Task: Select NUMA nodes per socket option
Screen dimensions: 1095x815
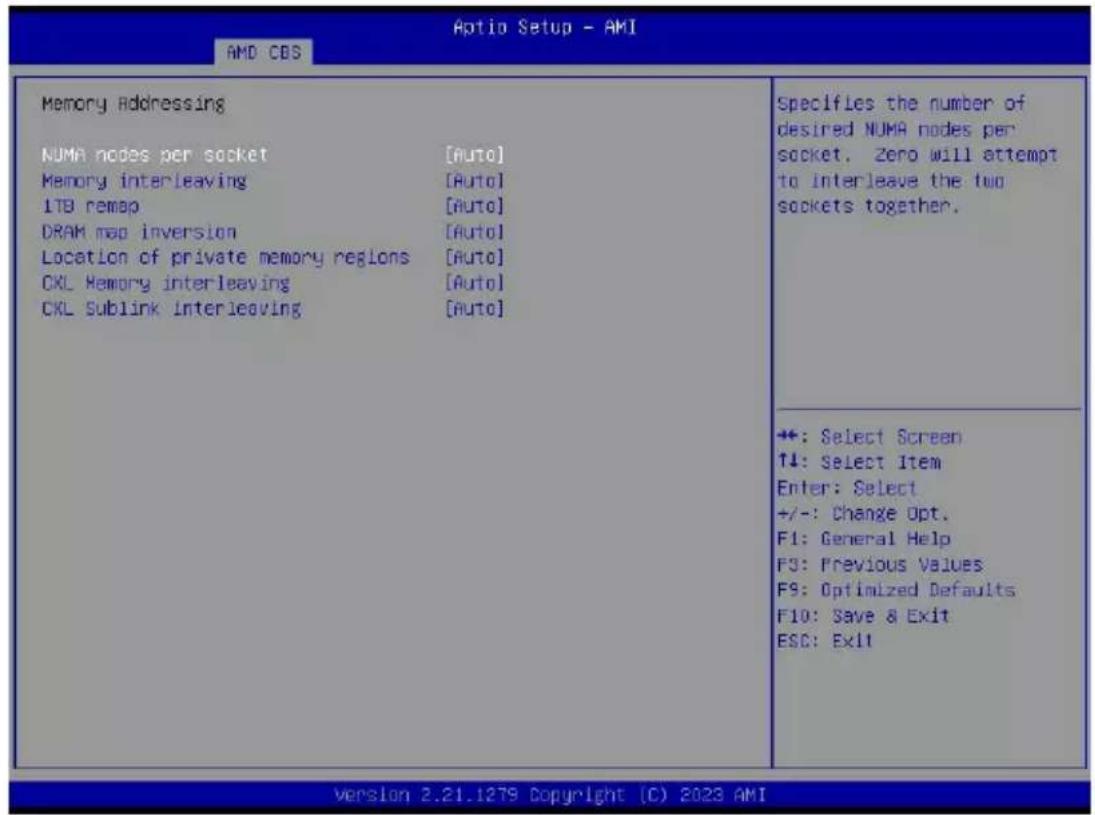Action: (154, 154)
